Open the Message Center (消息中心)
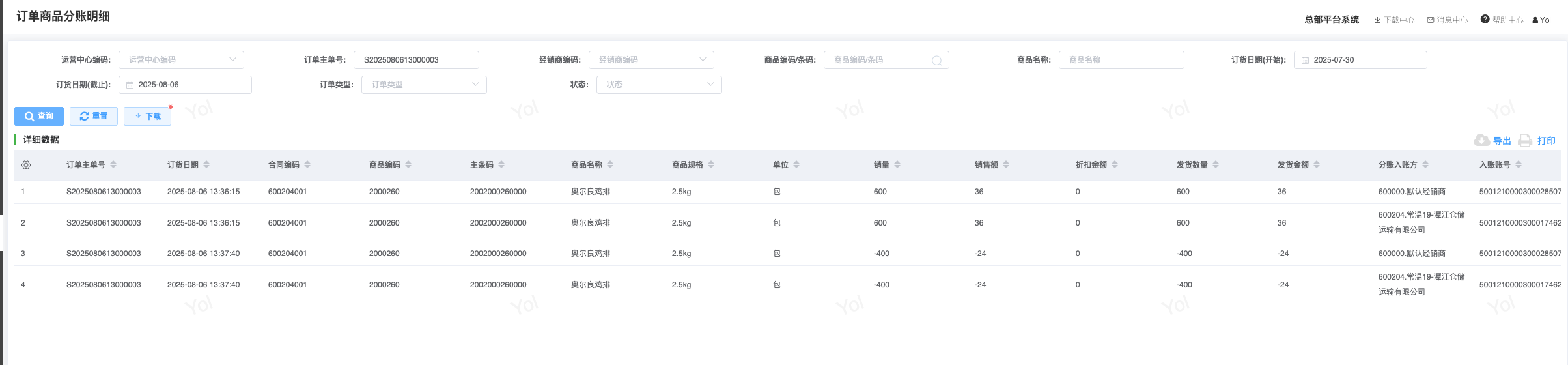Image resolution: width=1568 pixels, height=365 pixels. point(1448,20)
